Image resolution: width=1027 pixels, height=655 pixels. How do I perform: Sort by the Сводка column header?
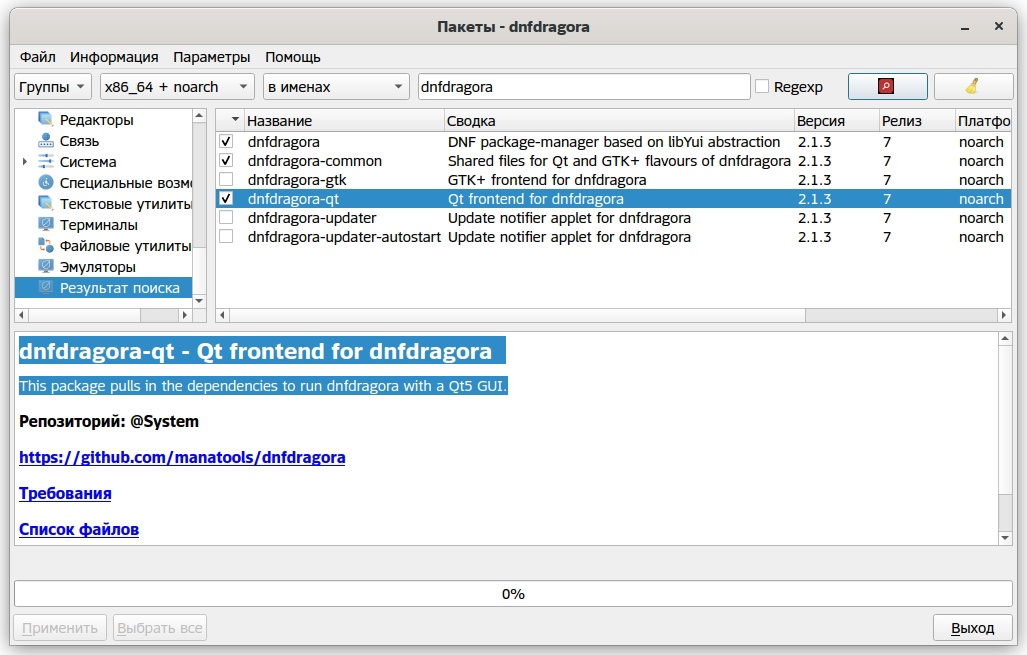619,121
